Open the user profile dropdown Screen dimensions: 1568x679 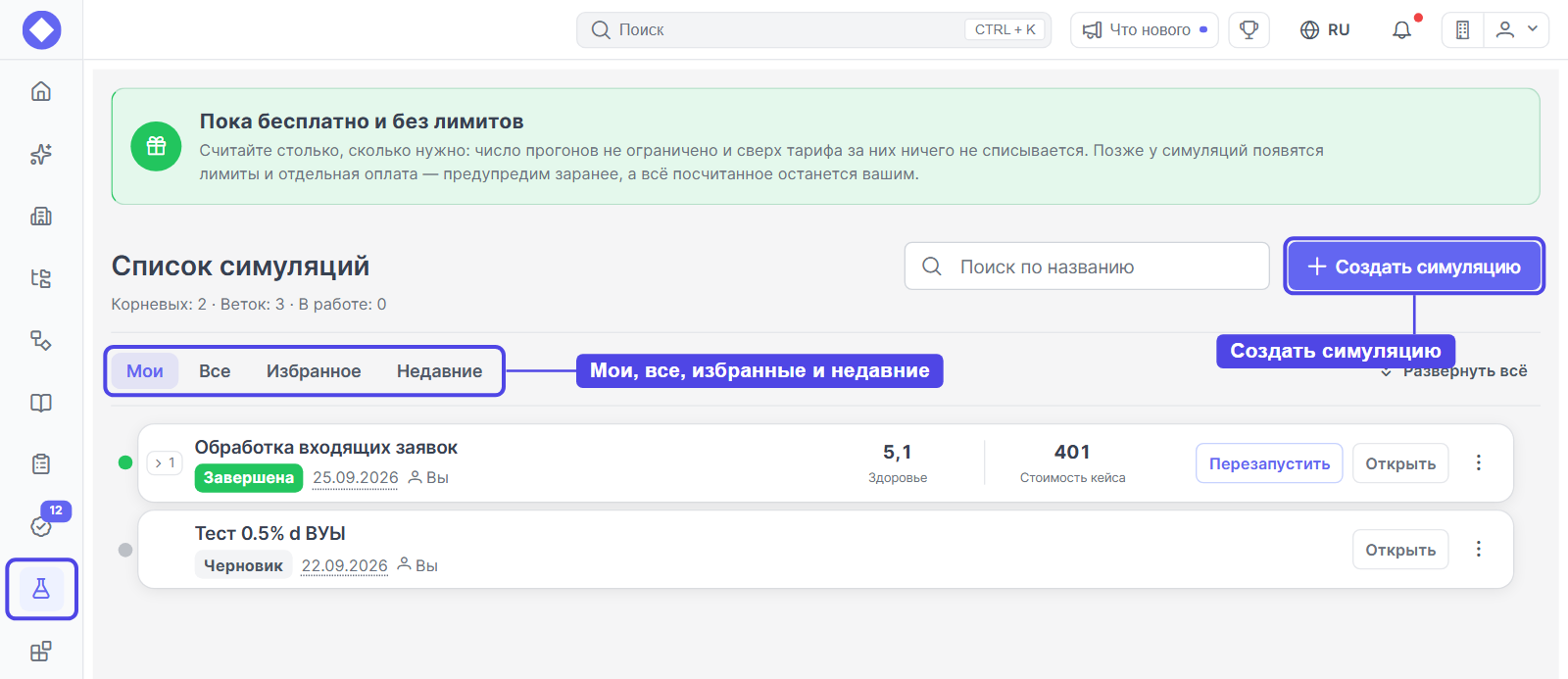click(x=1516, y=30)
